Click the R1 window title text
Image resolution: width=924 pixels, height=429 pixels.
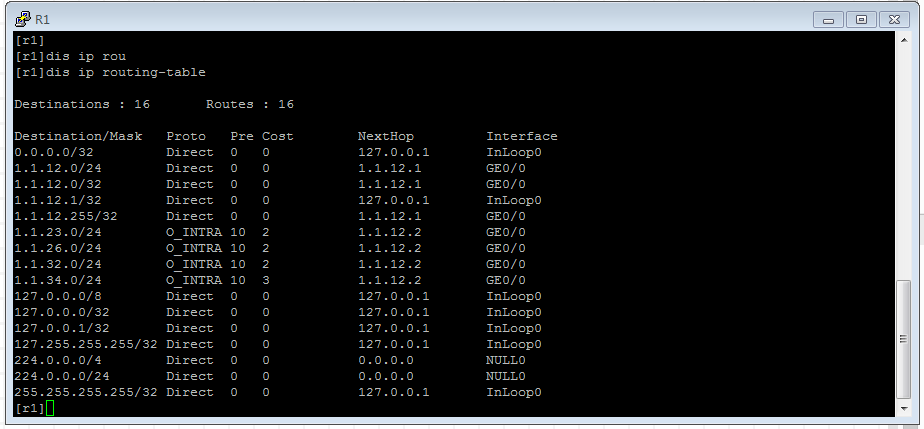click(x=42, y=19)
